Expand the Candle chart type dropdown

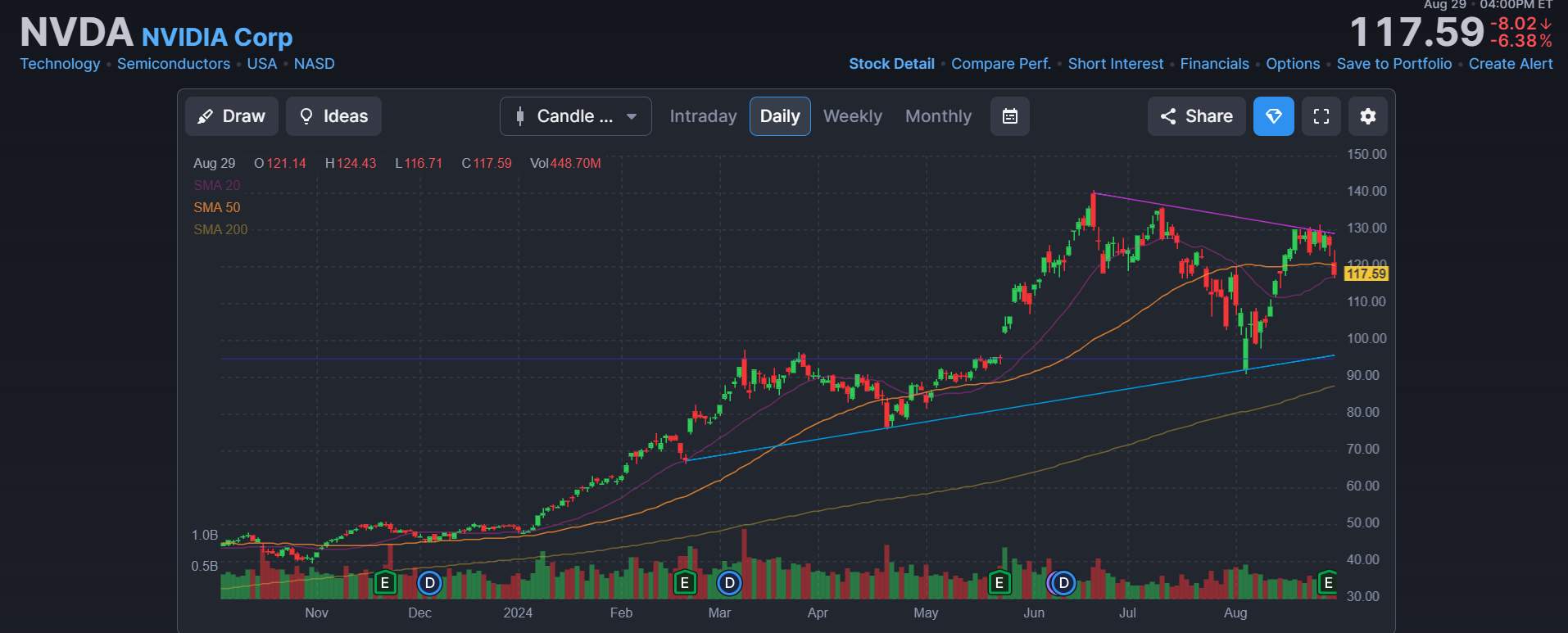point(576,116)
